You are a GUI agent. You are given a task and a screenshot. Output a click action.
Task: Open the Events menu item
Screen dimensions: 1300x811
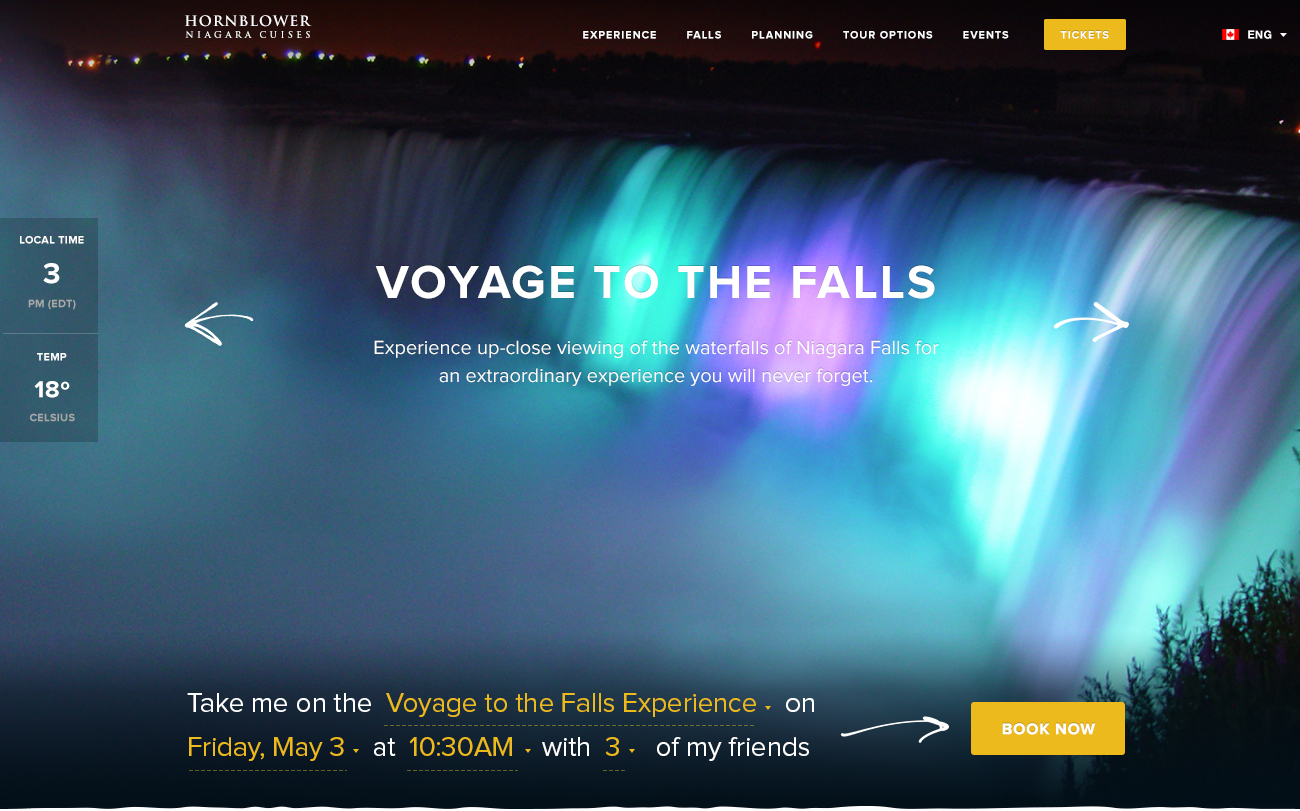pyautogui.click(x=986, y=35)
